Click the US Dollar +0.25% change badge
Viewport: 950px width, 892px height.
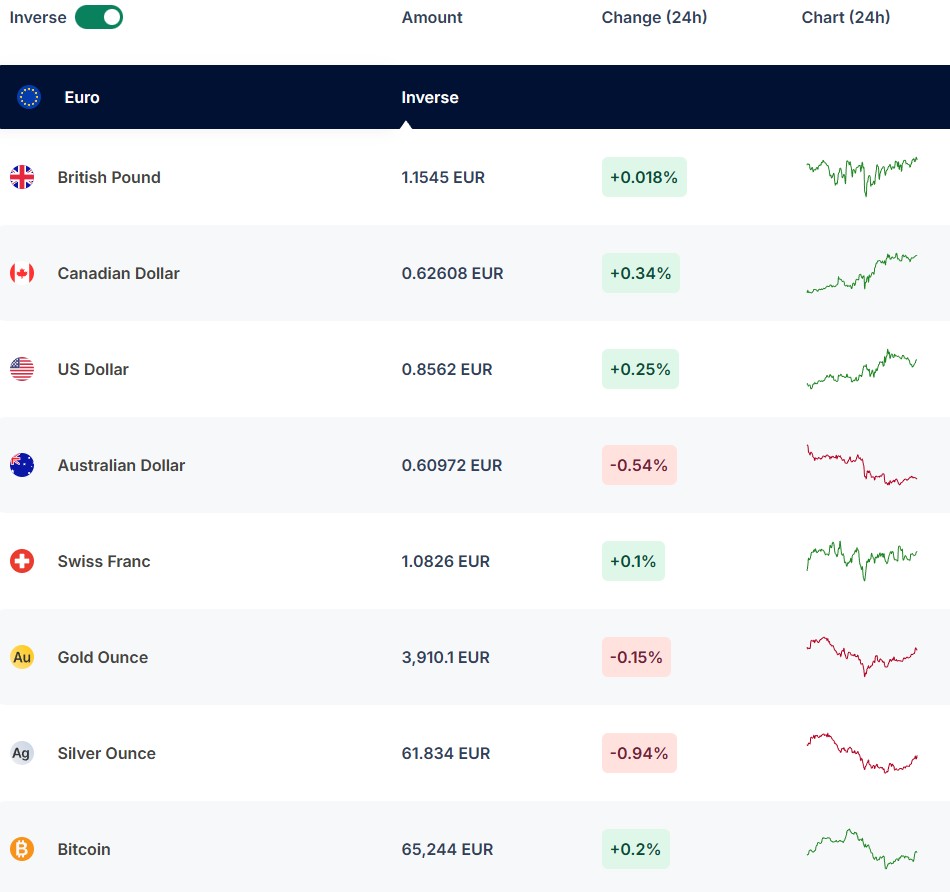pos(640,369)
